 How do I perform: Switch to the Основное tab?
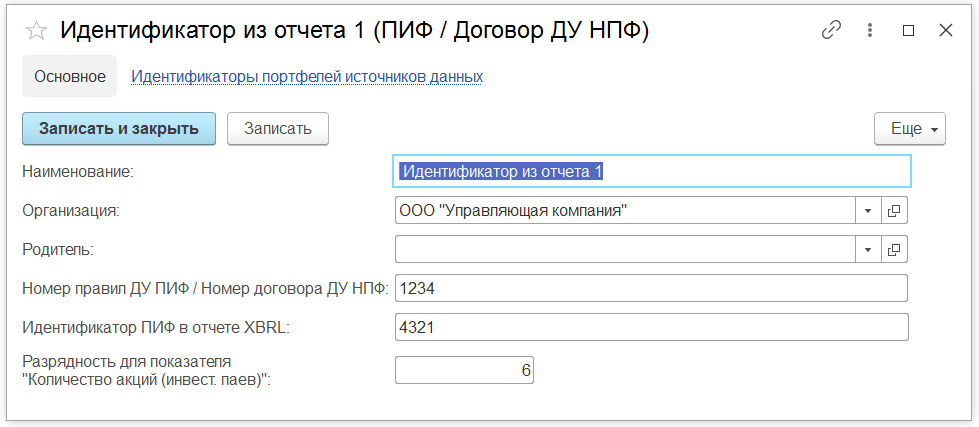click(69, 76)
